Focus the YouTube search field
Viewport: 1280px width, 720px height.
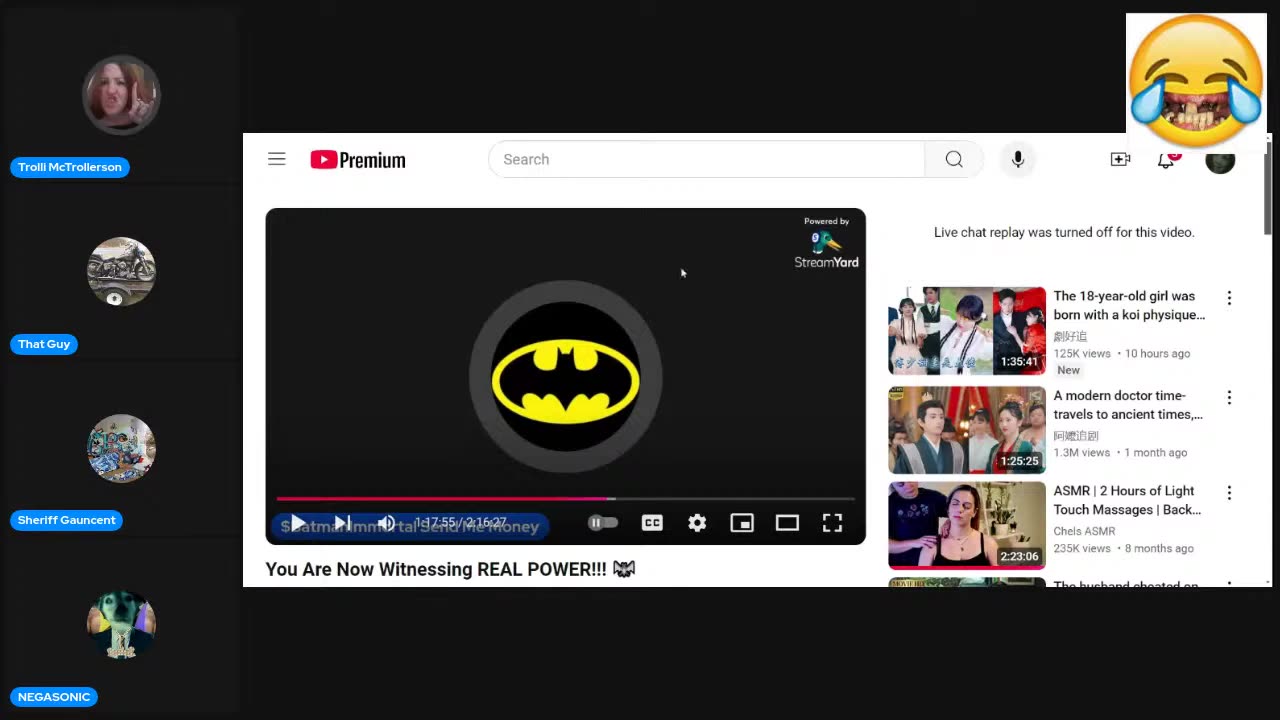(x=707, y=159)
